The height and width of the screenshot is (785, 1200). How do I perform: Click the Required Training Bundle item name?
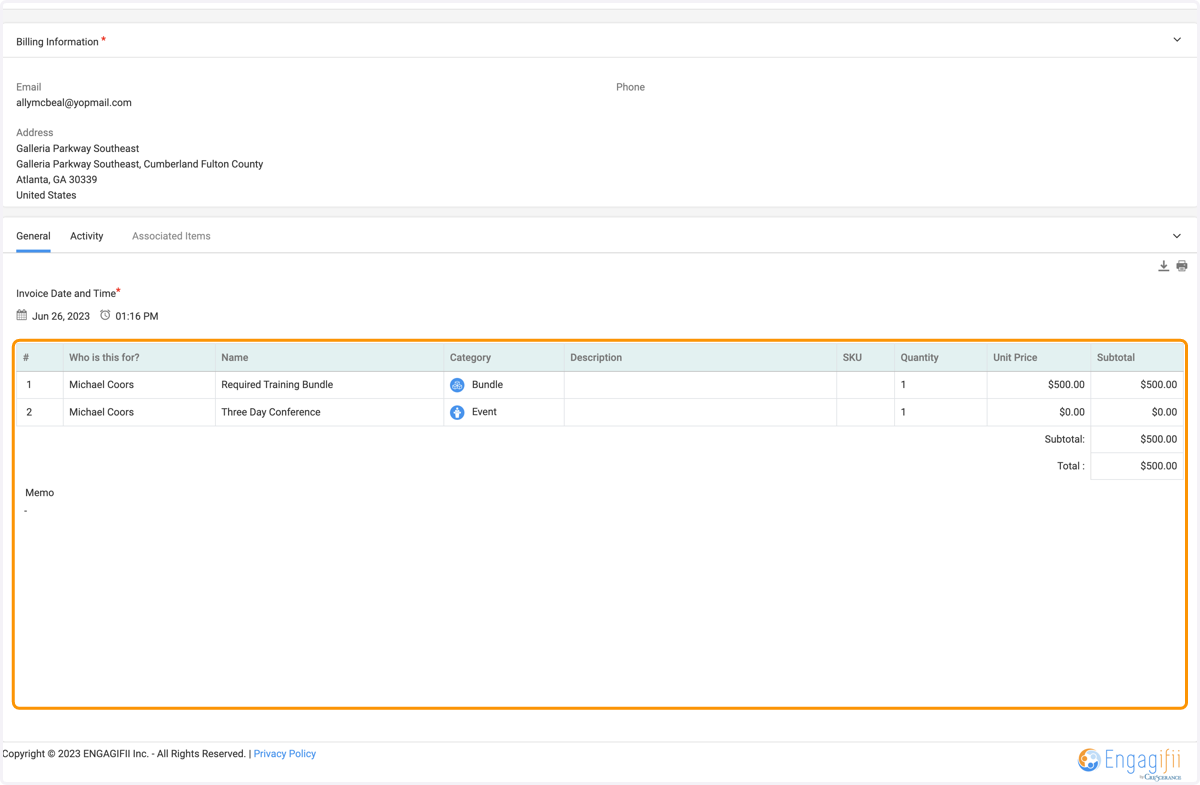(x=277, y=385)
